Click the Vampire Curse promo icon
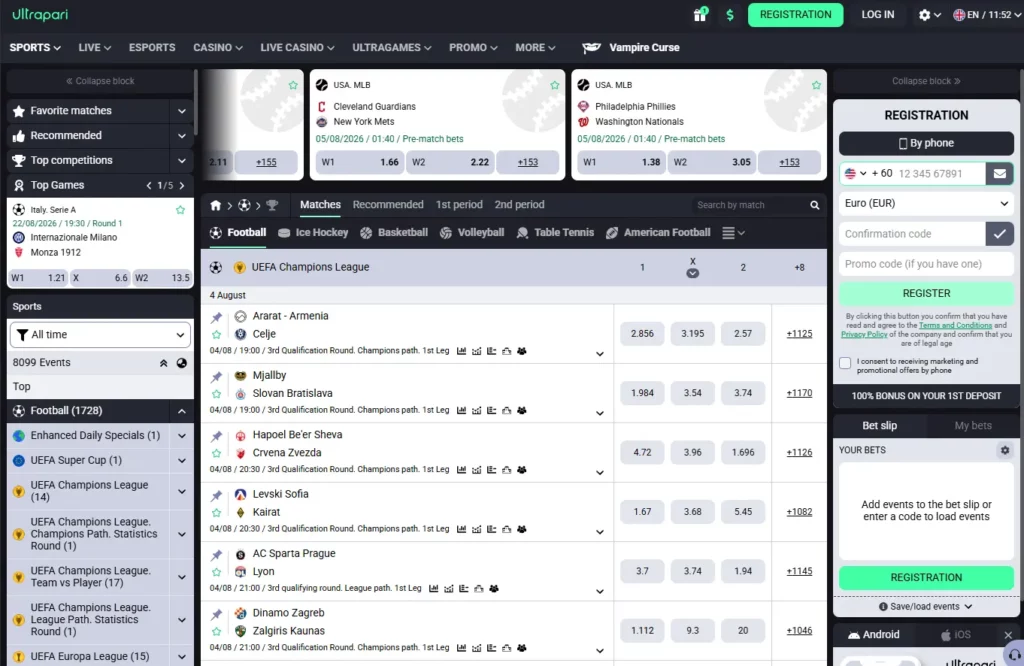Viewport: 1024px width, 666px height. pyautogui.click(x=591, y=48)
